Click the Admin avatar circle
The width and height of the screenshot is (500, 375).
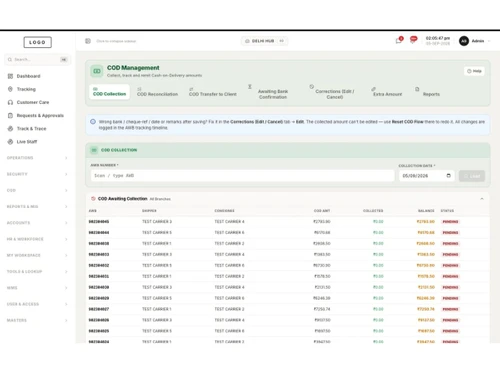pos(464,41)
